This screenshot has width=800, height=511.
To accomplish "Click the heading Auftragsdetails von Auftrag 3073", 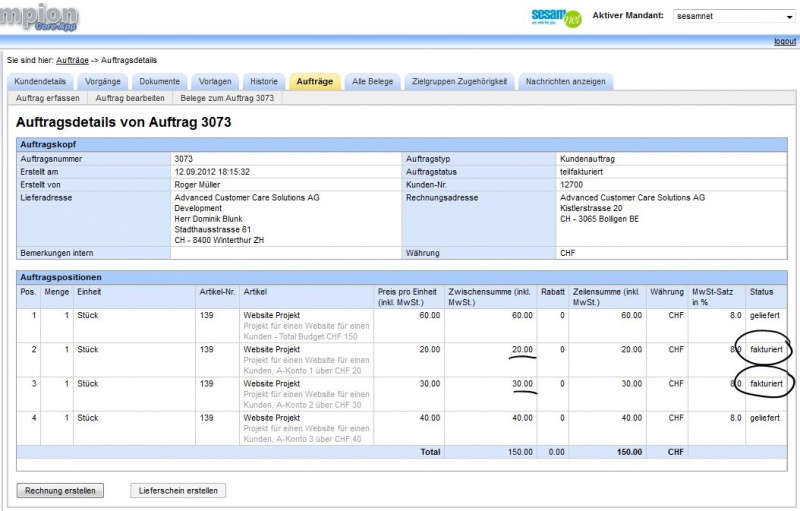I will (123, 122).
